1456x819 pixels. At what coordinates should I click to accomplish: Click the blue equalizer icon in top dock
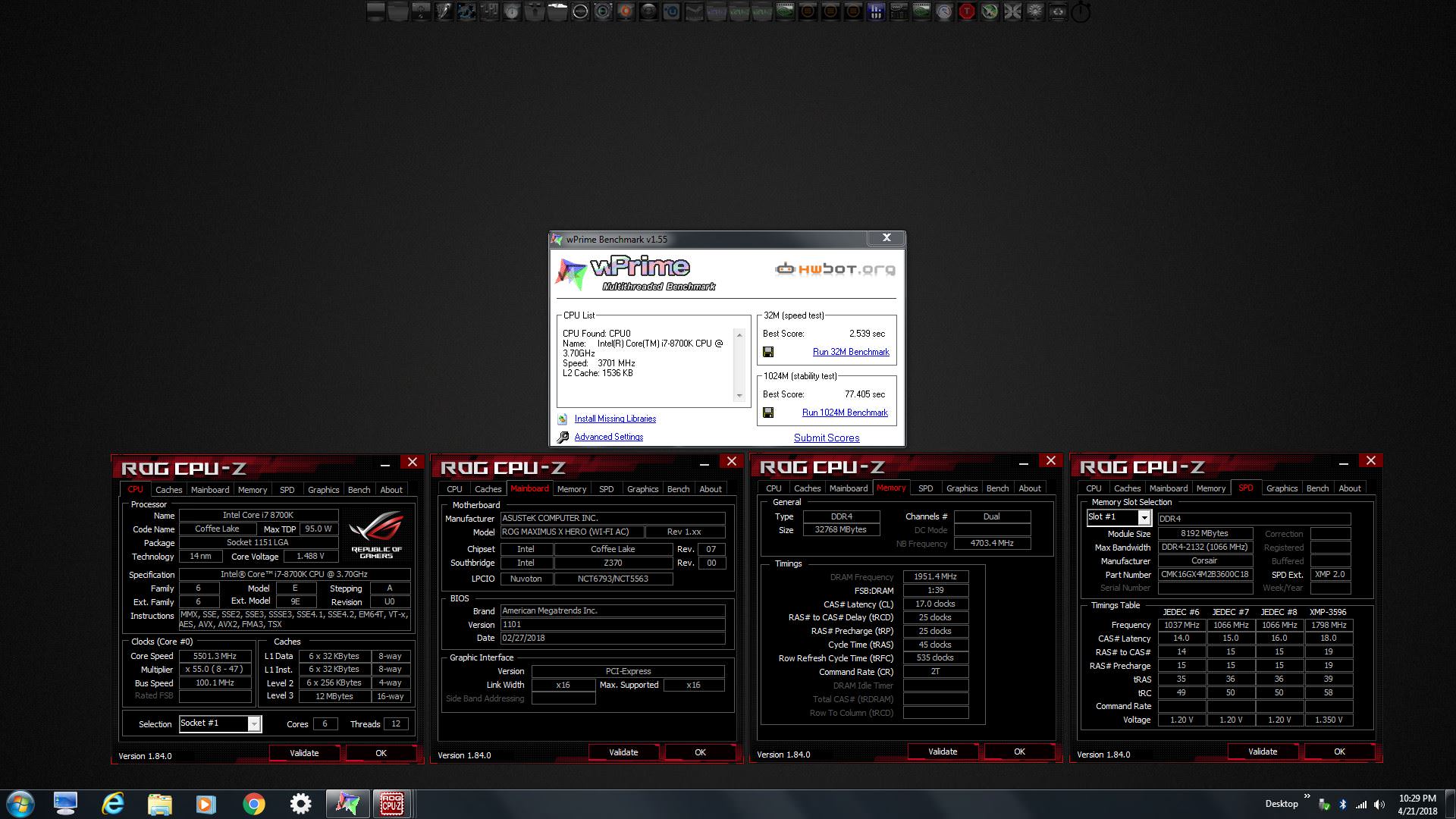[x=875, y=11]
